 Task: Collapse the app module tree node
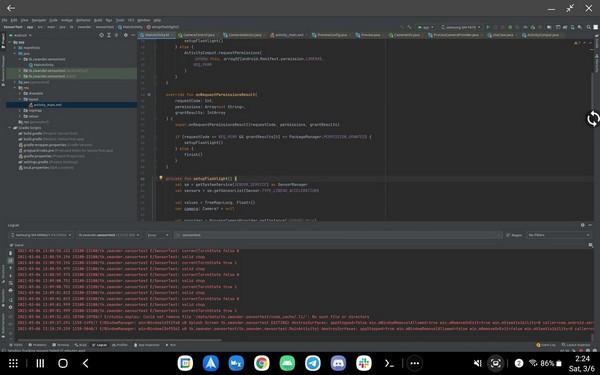10,42
